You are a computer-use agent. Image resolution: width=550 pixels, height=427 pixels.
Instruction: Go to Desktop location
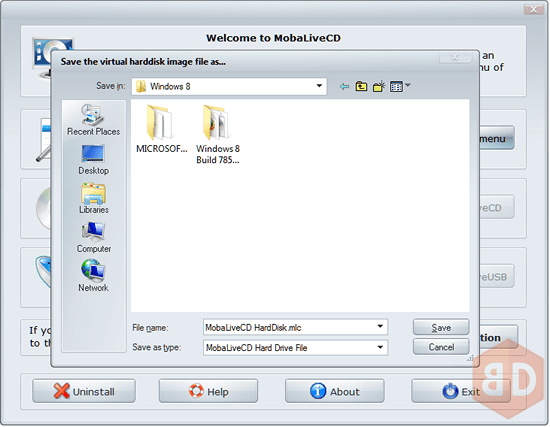[93, 160]
